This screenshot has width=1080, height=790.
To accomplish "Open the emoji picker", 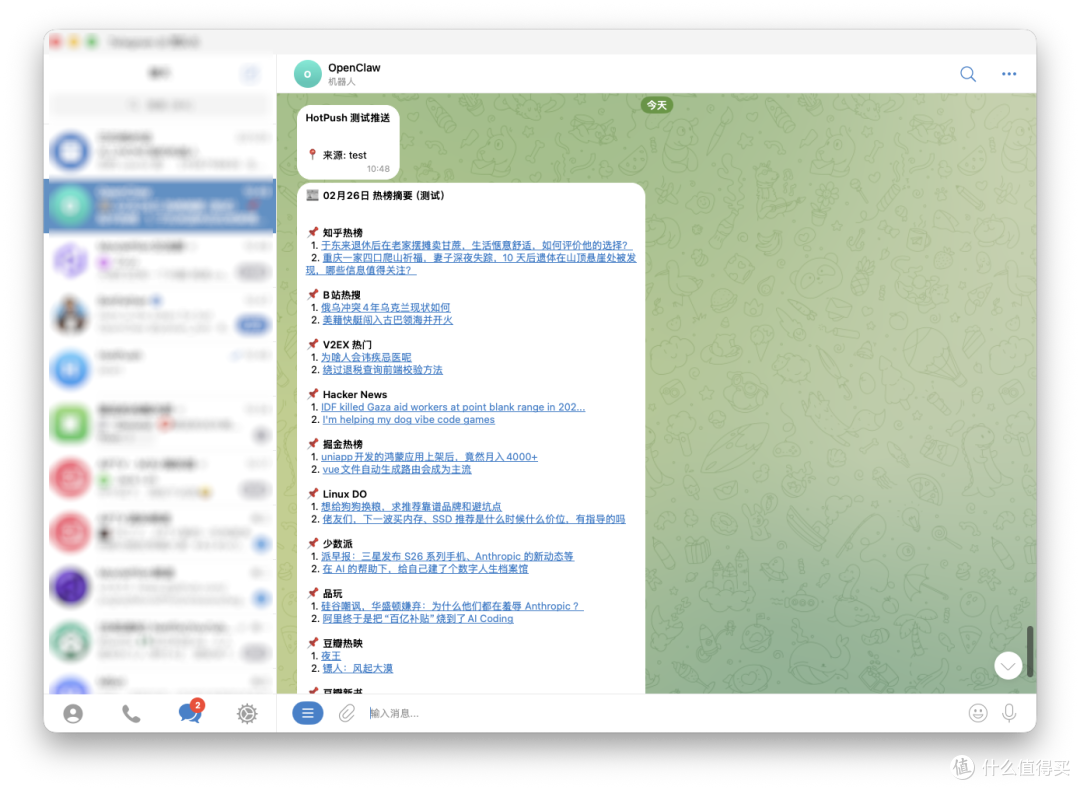I will click(x=977, y=713).
